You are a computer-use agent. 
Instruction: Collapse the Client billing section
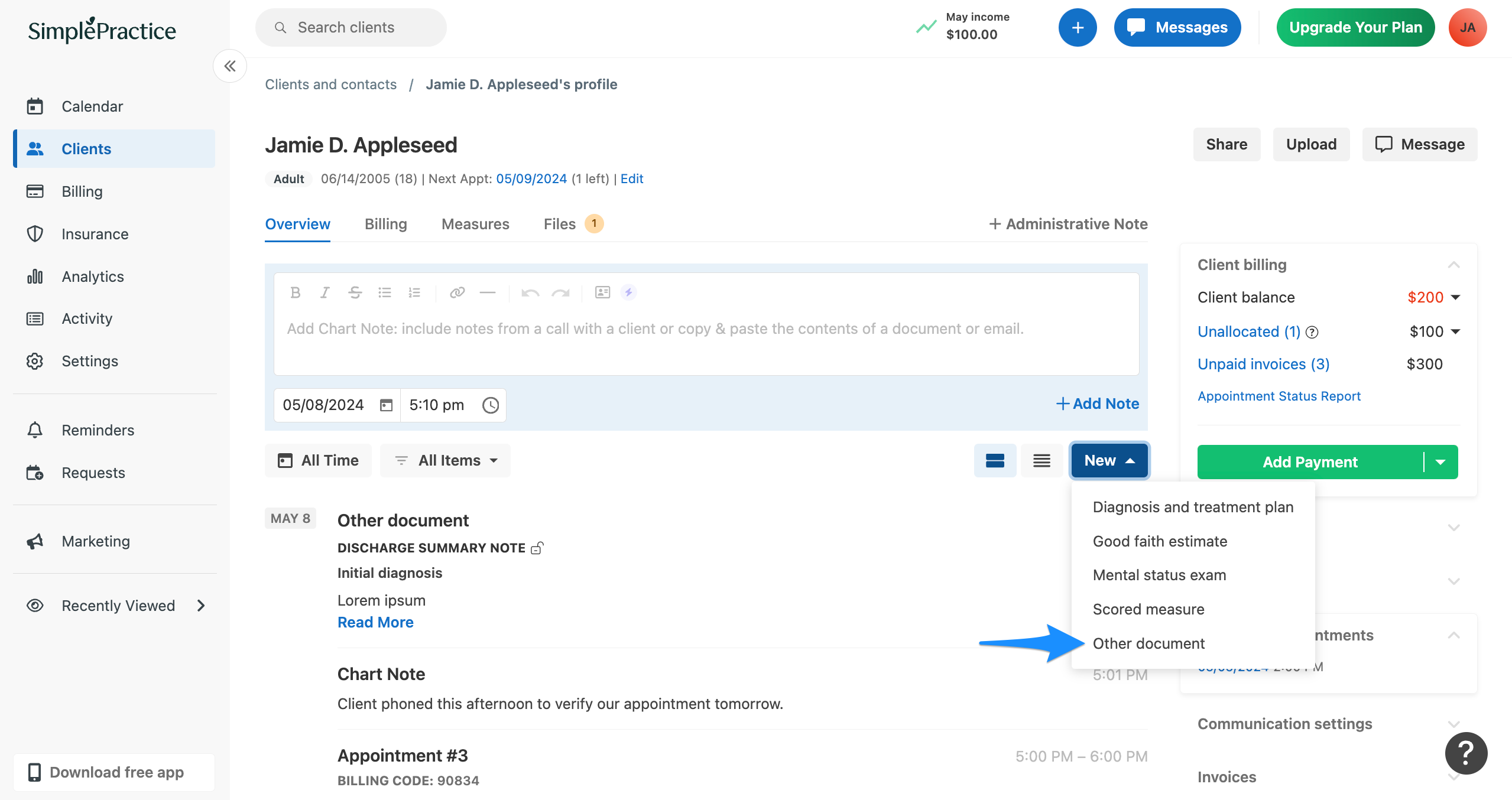[1453, 264]
